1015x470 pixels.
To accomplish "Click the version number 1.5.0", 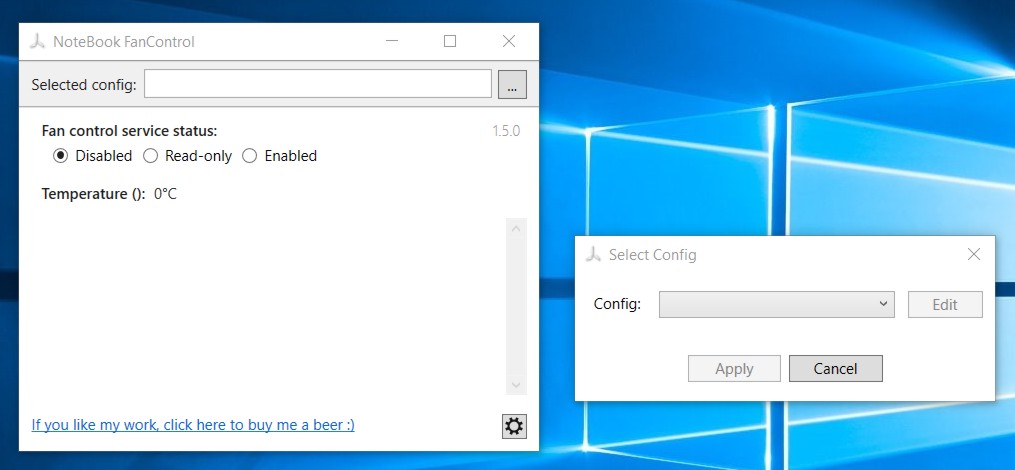I will tap(506, 131).
